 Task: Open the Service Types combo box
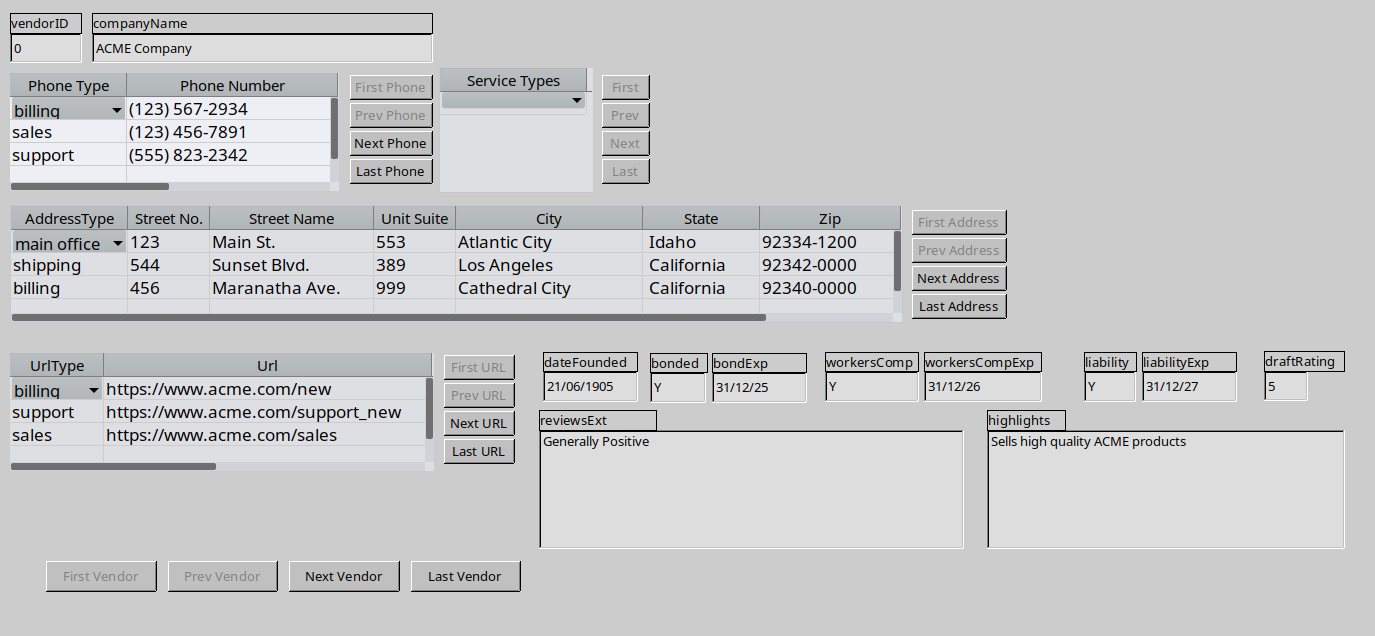pos(514,100)
